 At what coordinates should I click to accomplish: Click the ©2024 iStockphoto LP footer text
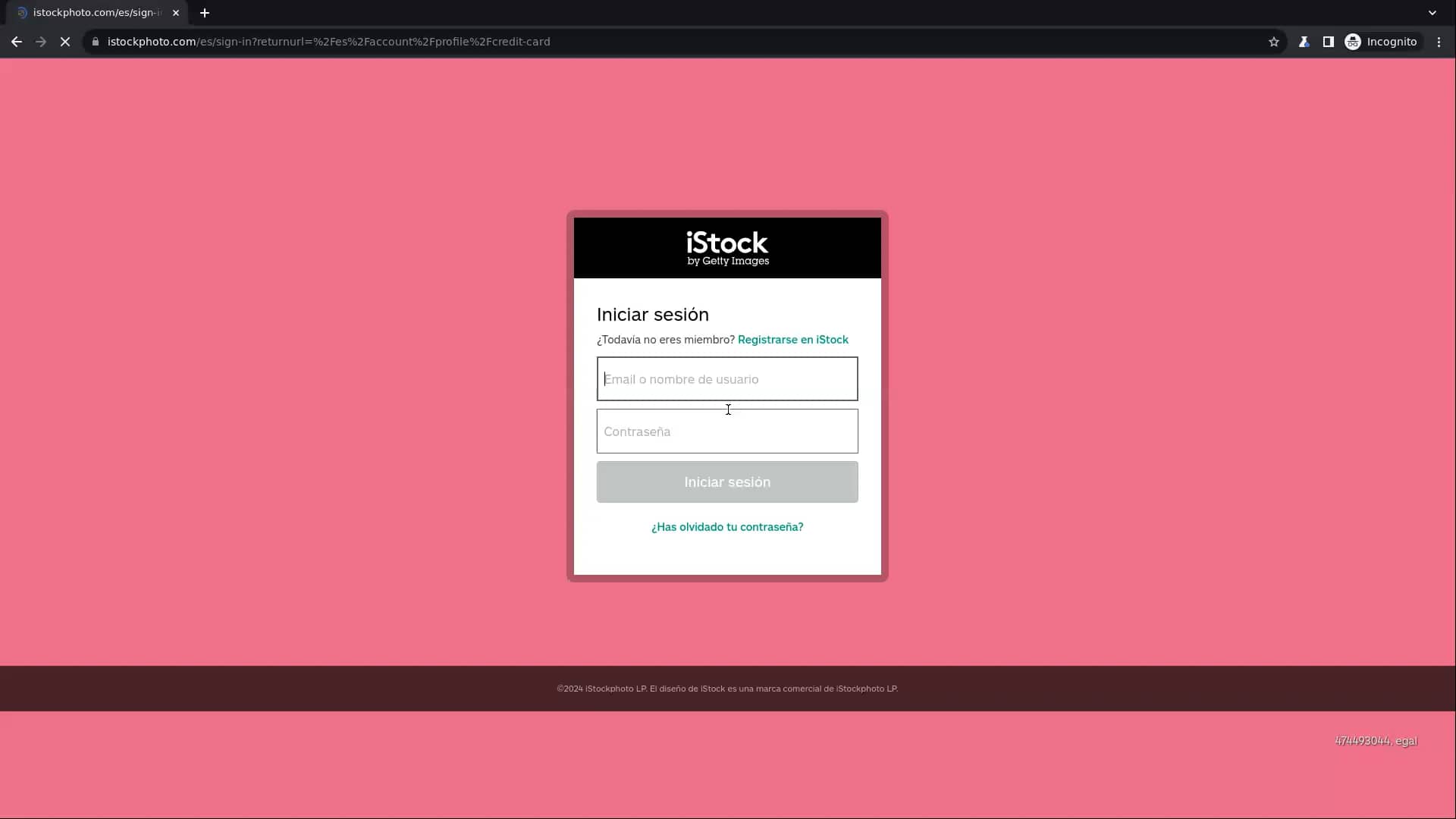point(727,689)
